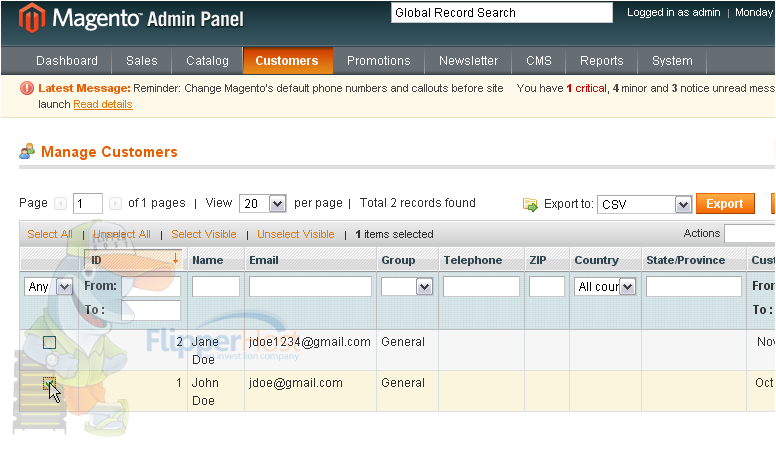Open the Sales menu

(x=142, y=60)
